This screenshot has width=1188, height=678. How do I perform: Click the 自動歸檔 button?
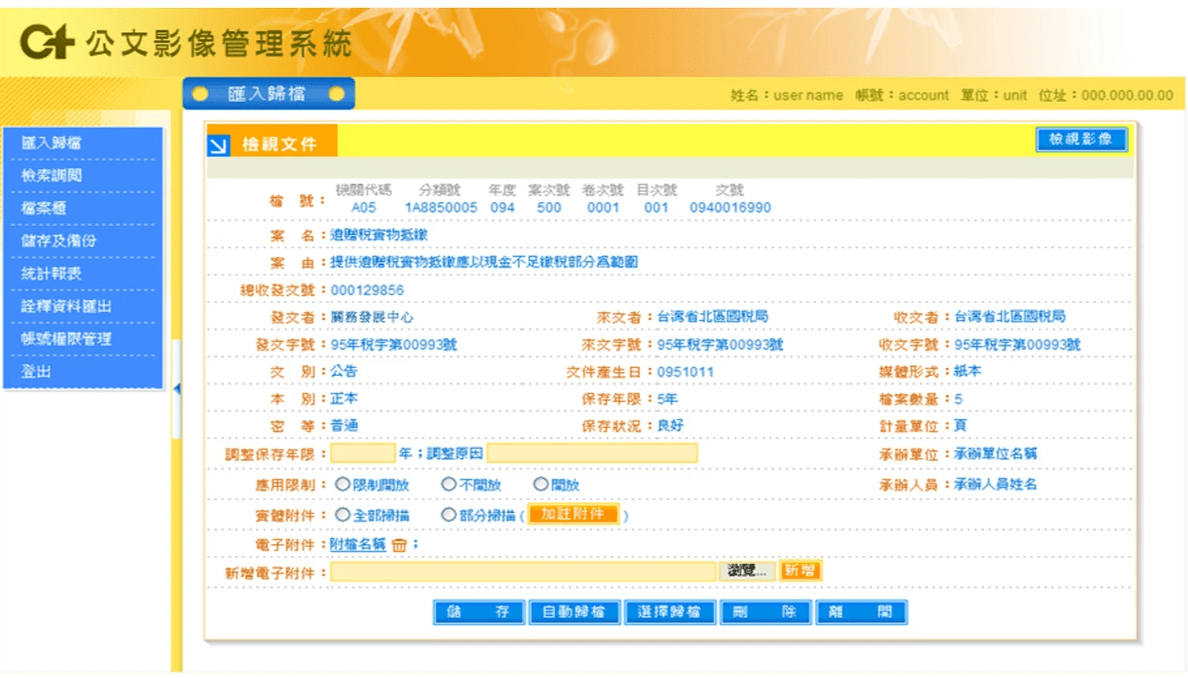pos(574,612)
